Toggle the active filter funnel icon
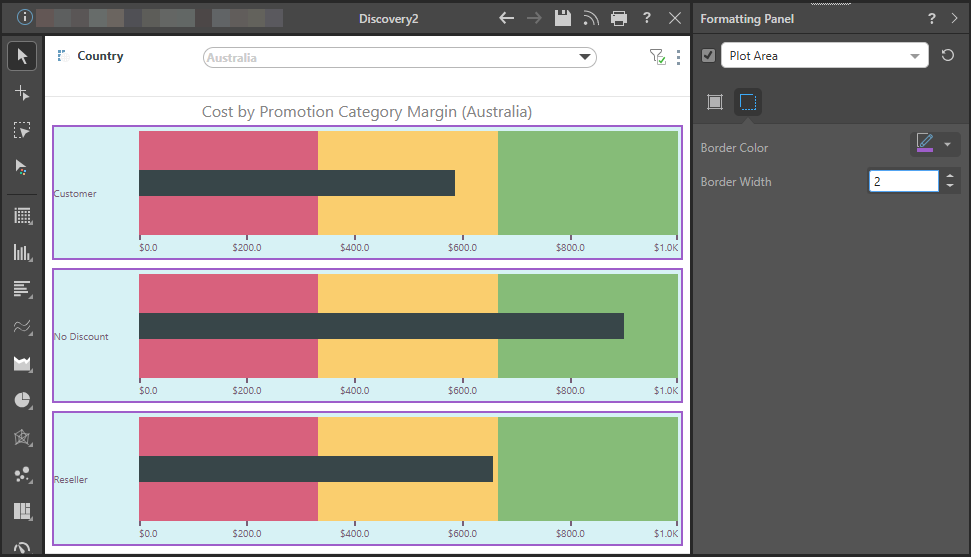The image size is (971, 557). 657,58
